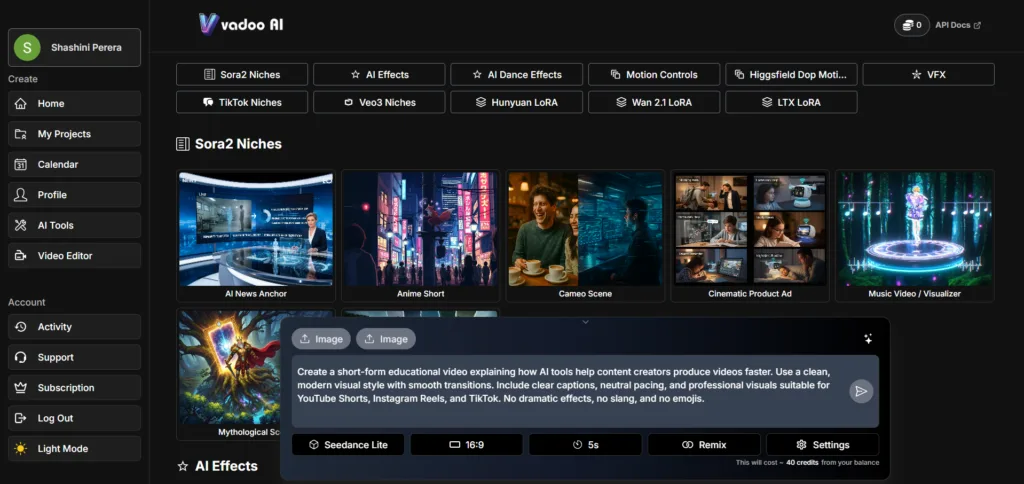Open the 16:9 aspect ratio selector
The image size is (1024, 484).
click(x=467, y=445)
